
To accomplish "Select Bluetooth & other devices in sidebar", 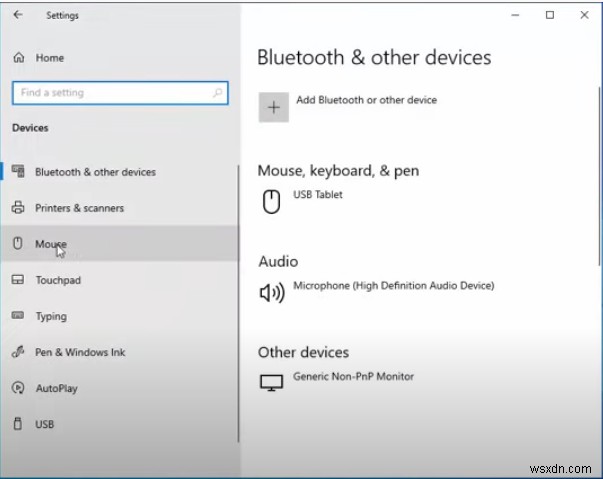I will 95,172.
